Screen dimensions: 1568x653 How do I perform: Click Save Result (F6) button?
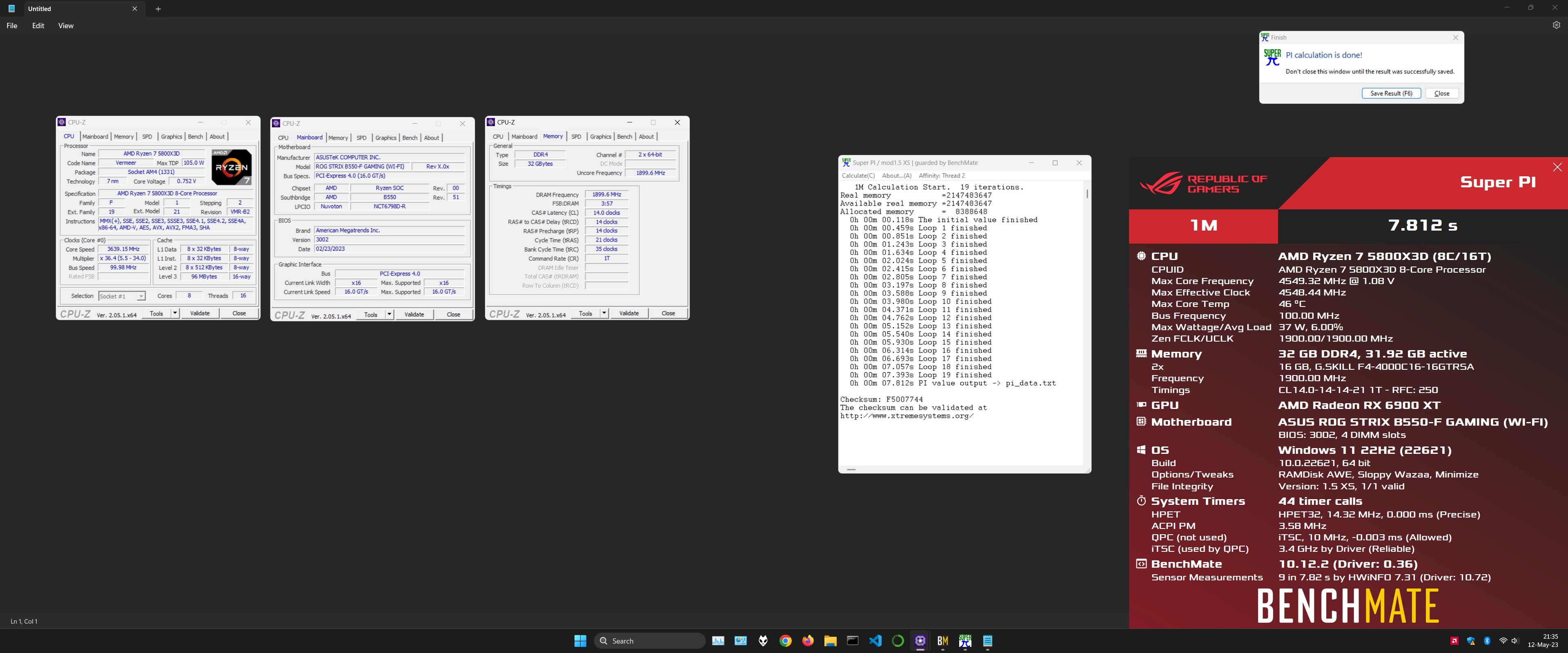coord(1391,93)
